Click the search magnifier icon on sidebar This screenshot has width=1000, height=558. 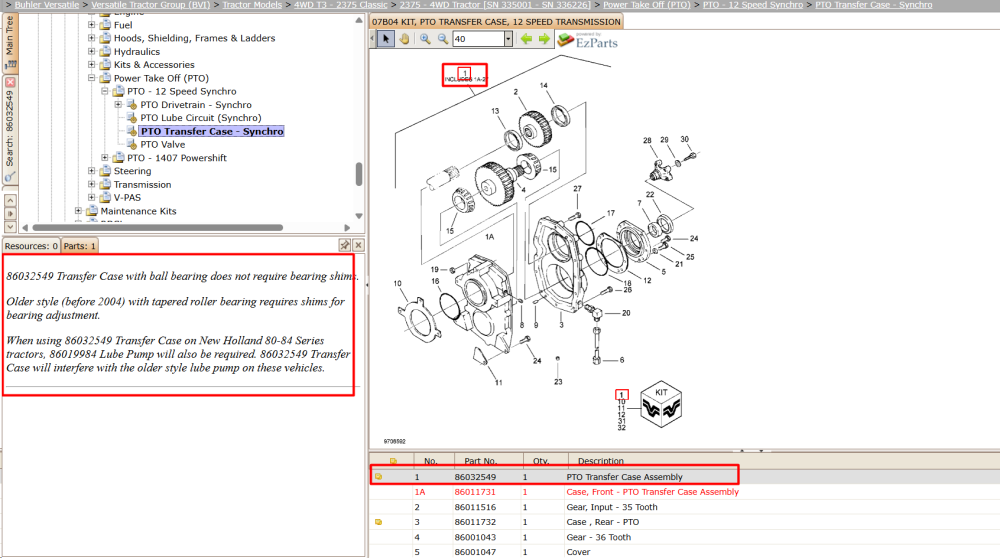(x=10, y=177)
